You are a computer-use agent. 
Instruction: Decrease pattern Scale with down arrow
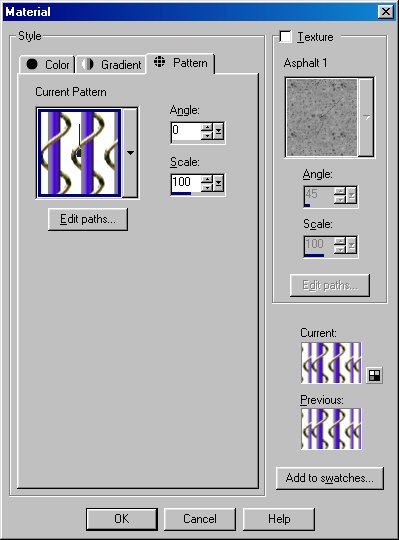point(207,187)
